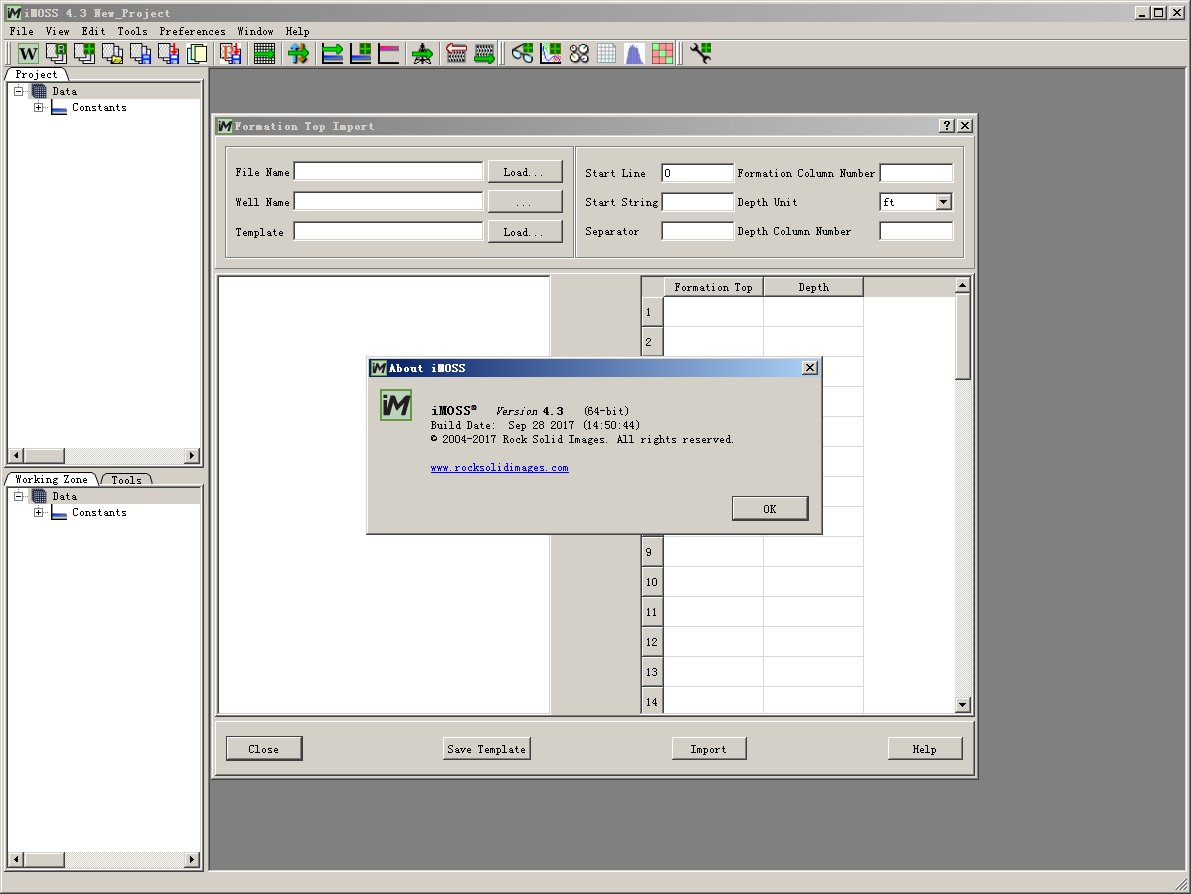The height and width of the screenshot is (894, 1191).
Task: Click the question mark help button in import title bar
Action: pos(946,126)
